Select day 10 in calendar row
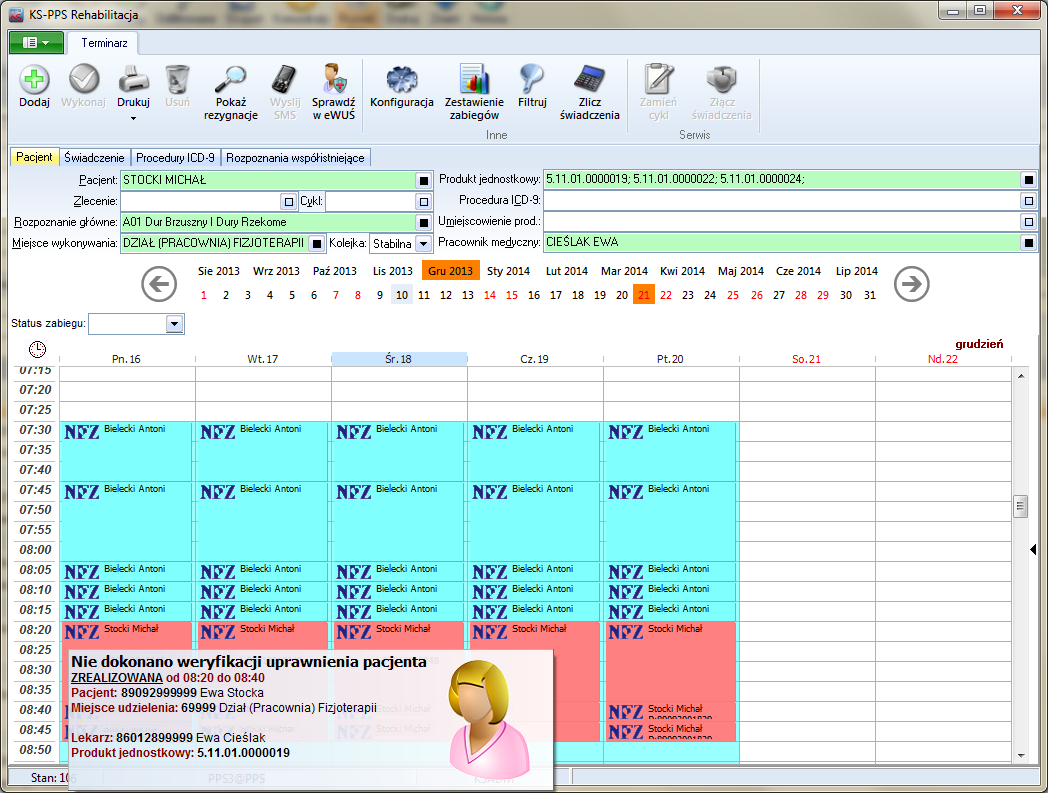Viewport: 1048px width, 793px height. (401, 295)
